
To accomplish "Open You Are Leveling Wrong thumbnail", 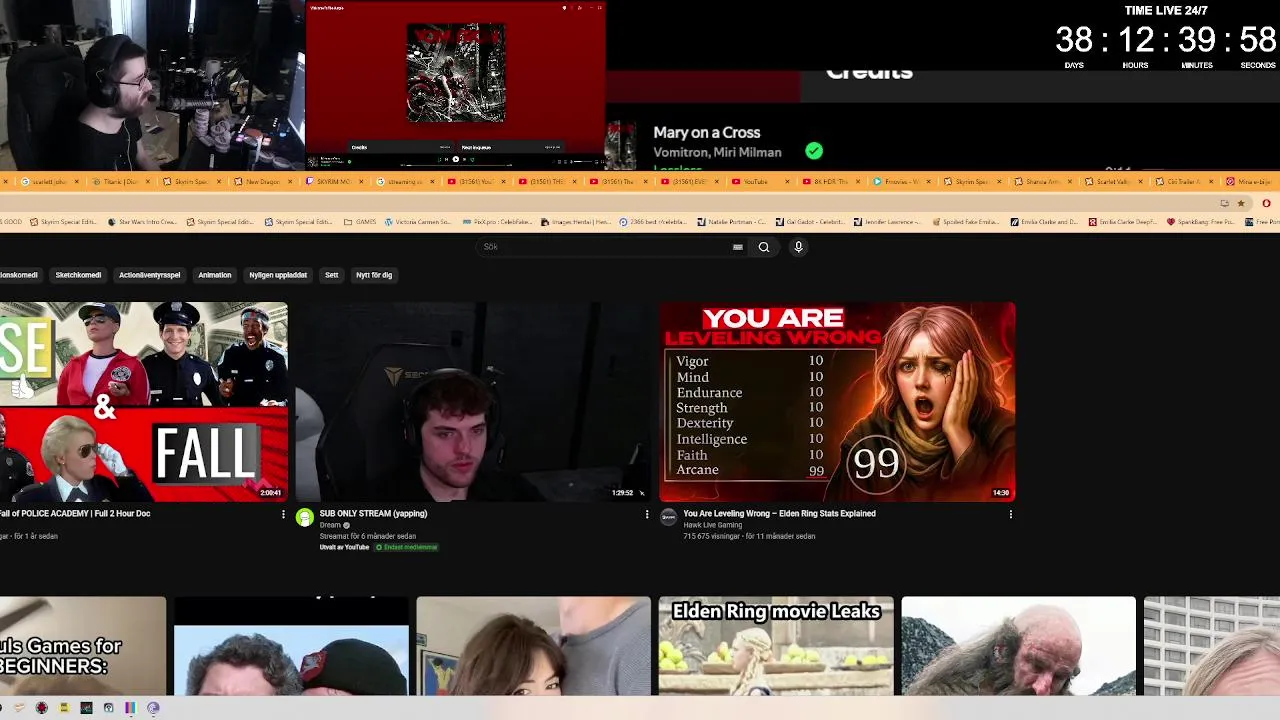I will click(x=837, y=401).
